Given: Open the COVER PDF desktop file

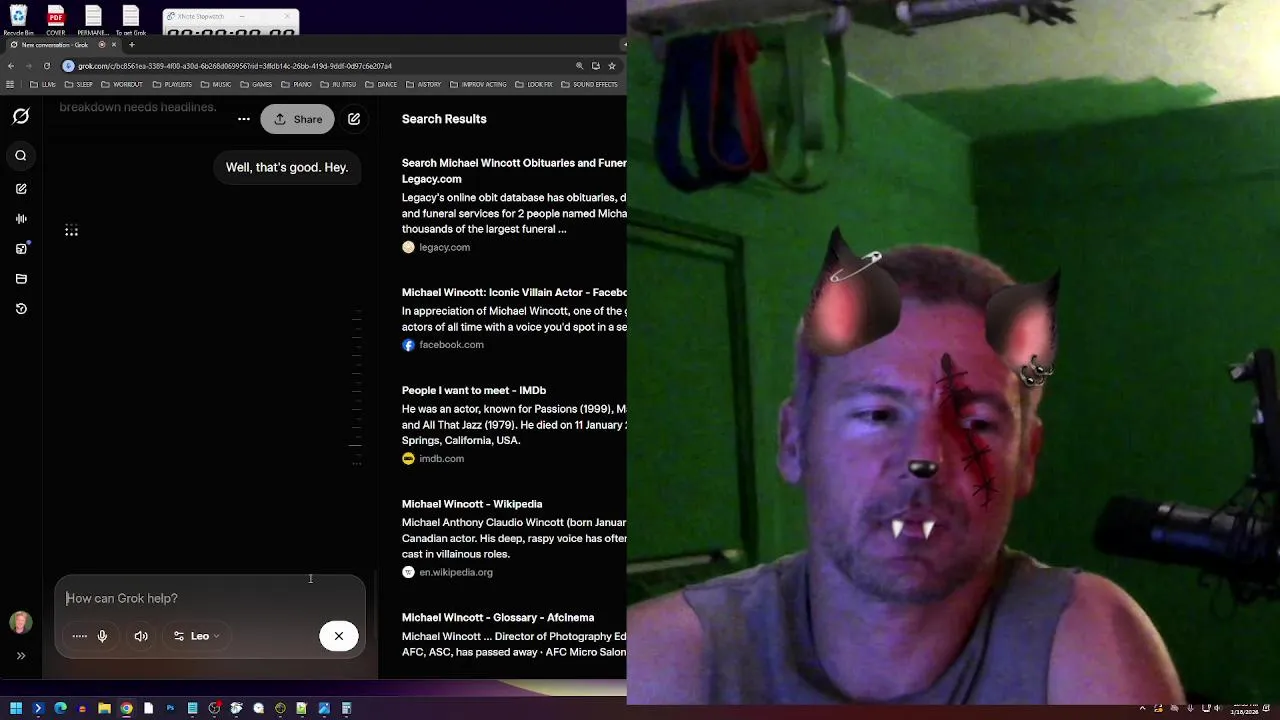Looking at the screenshot, I should [56, 19].
